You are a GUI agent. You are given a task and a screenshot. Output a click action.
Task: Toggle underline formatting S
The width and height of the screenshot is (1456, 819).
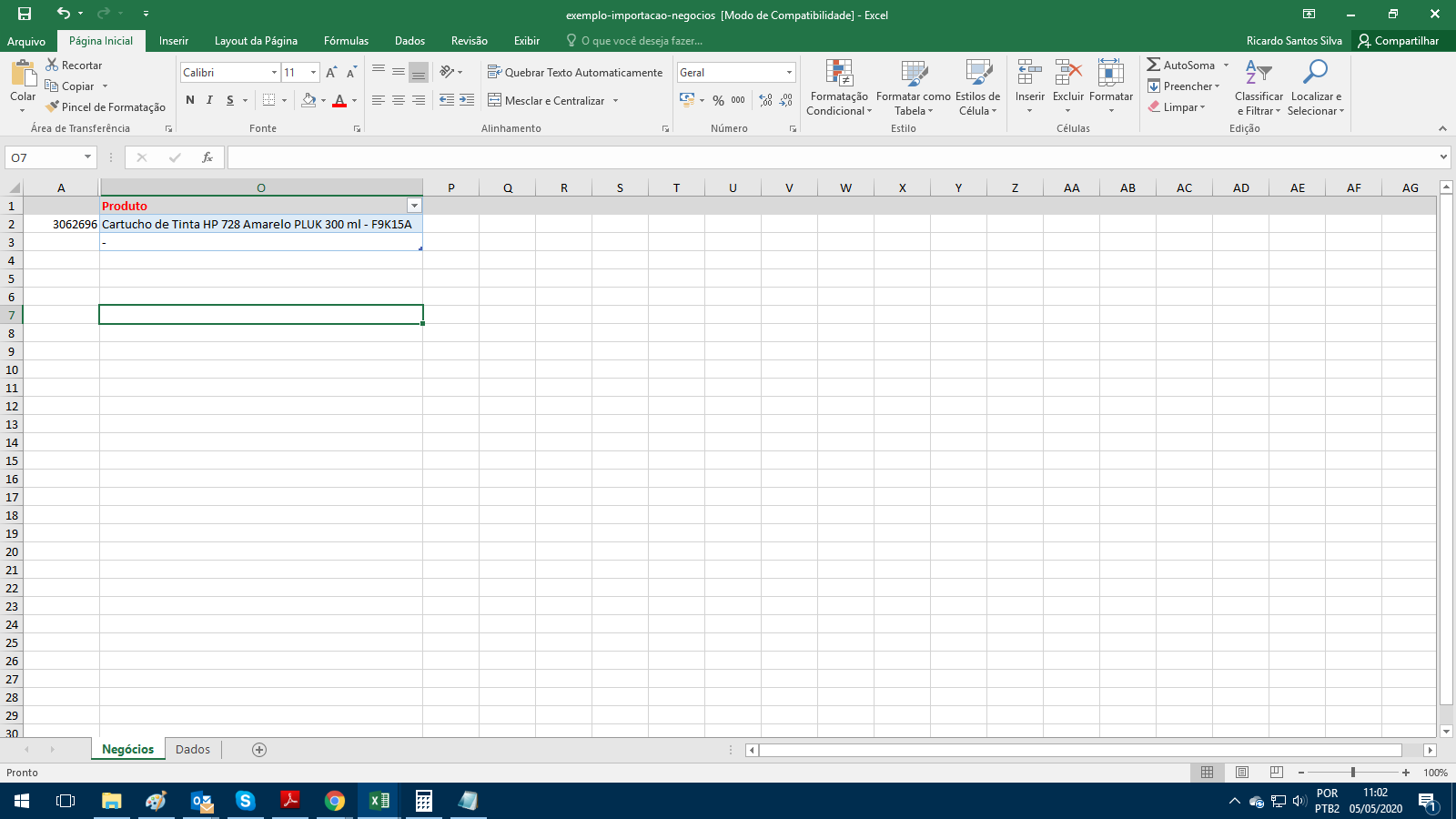tap(230, 100)
